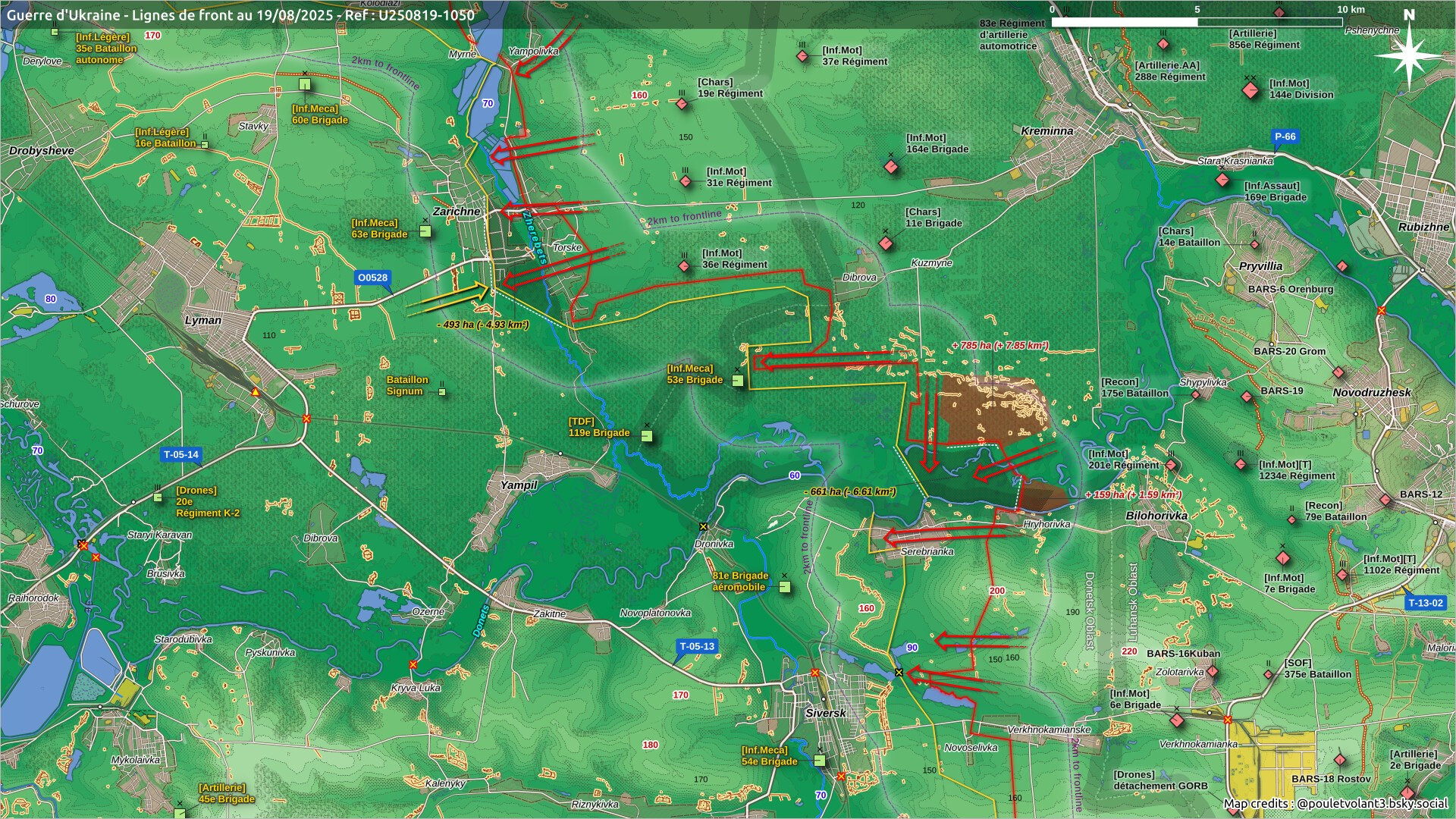This screenshot has width=1456, height=819.
Task: Click the Yampil town label
Action: (x=519, y=485)
